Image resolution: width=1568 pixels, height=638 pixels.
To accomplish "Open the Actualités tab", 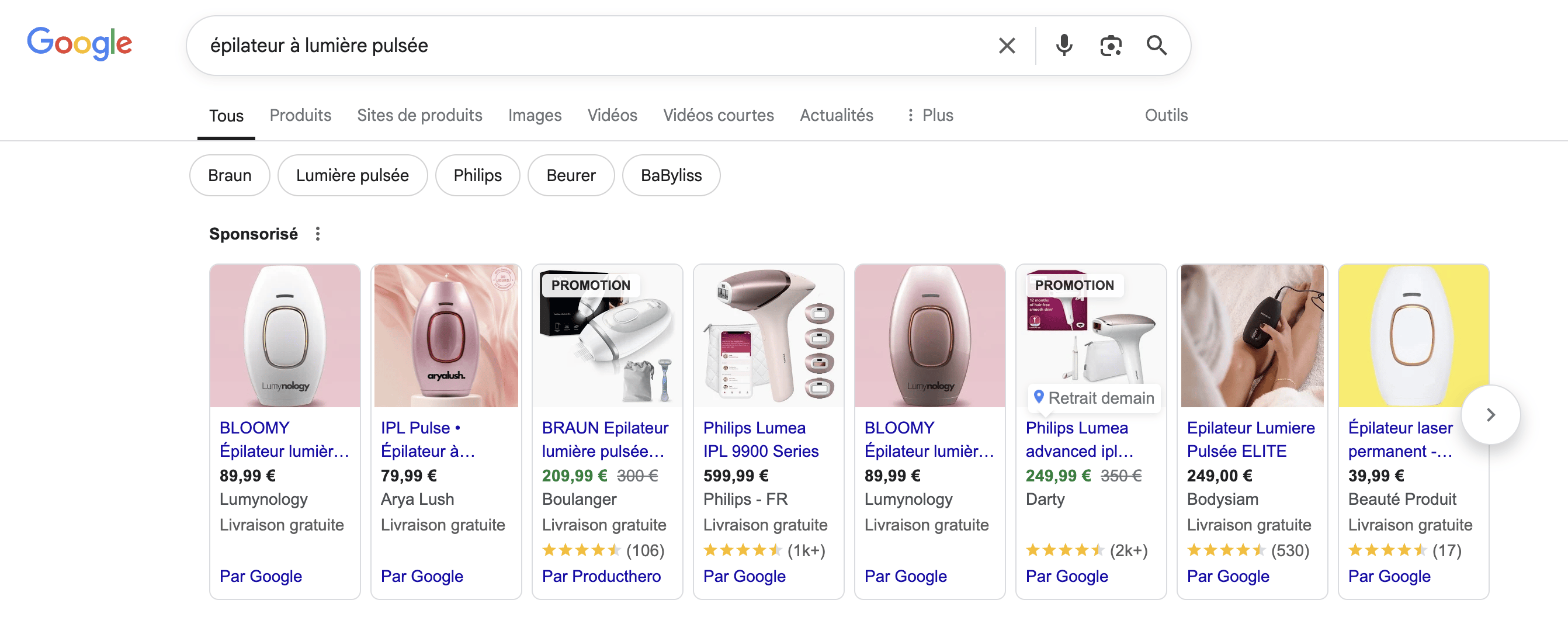I will [837, 115].
